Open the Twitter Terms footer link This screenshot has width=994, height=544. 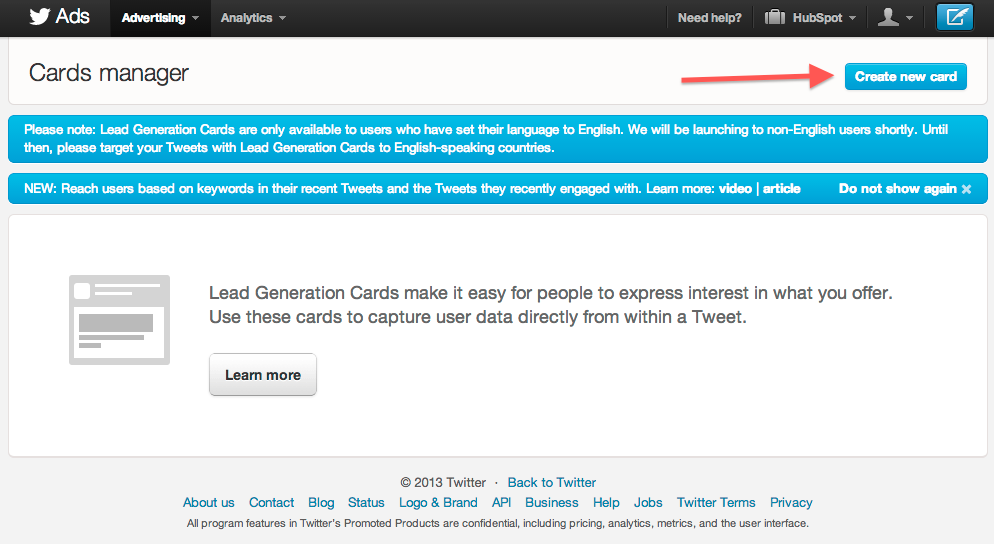(x=716, y=503)
